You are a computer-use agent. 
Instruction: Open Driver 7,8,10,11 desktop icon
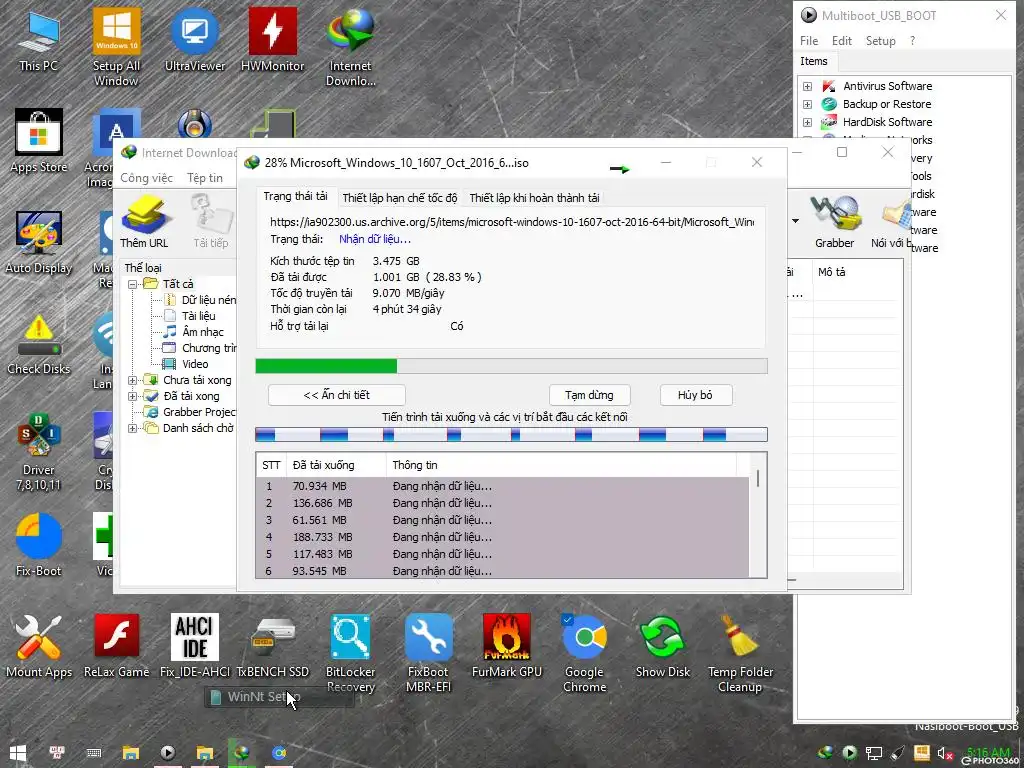pyautogui.click(x=39, y=452)
